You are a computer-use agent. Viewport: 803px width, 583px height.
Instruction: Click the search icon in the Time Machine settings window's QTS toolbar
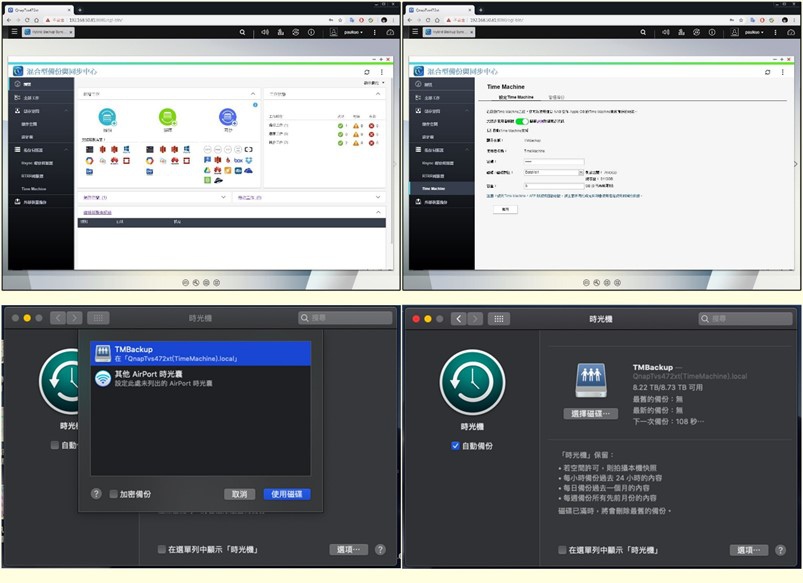(x=643, y=32)
